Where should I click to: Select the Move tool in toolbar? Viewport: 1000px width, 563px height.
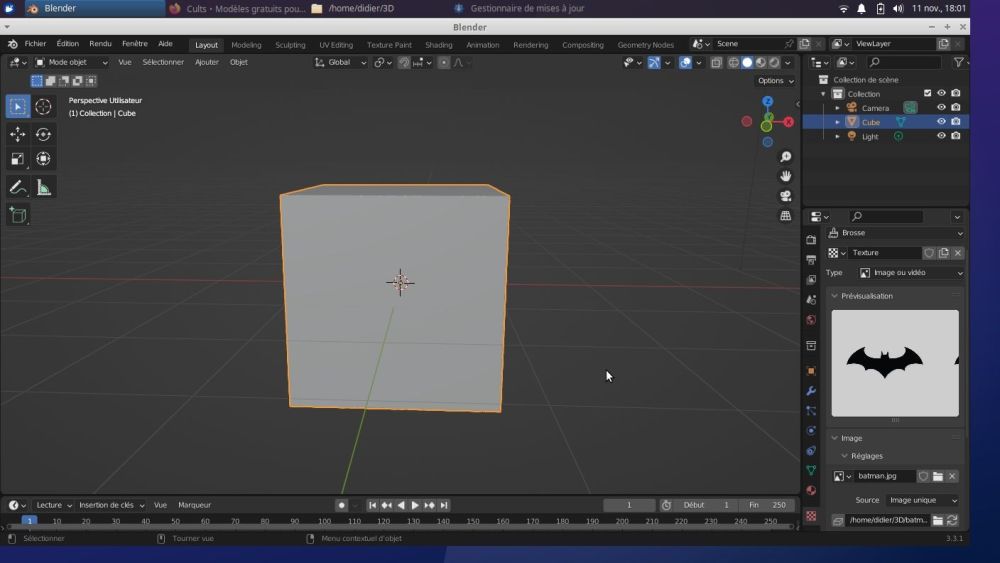18,134
